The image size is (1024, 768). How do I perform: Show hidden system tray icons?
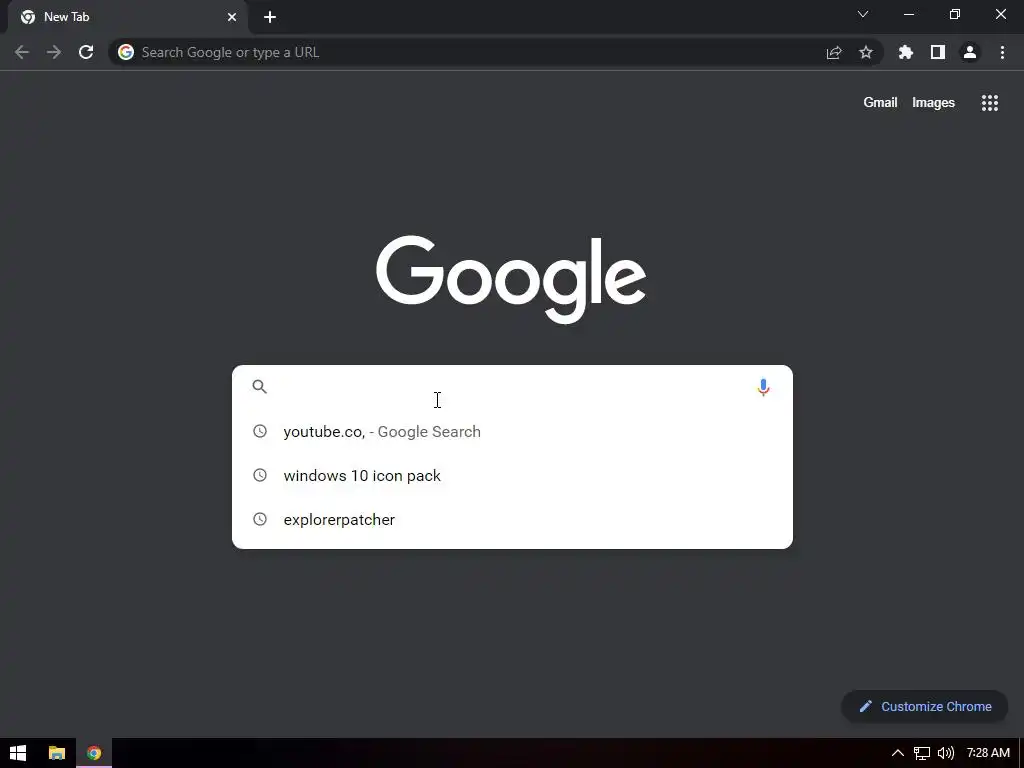[898, 753]
